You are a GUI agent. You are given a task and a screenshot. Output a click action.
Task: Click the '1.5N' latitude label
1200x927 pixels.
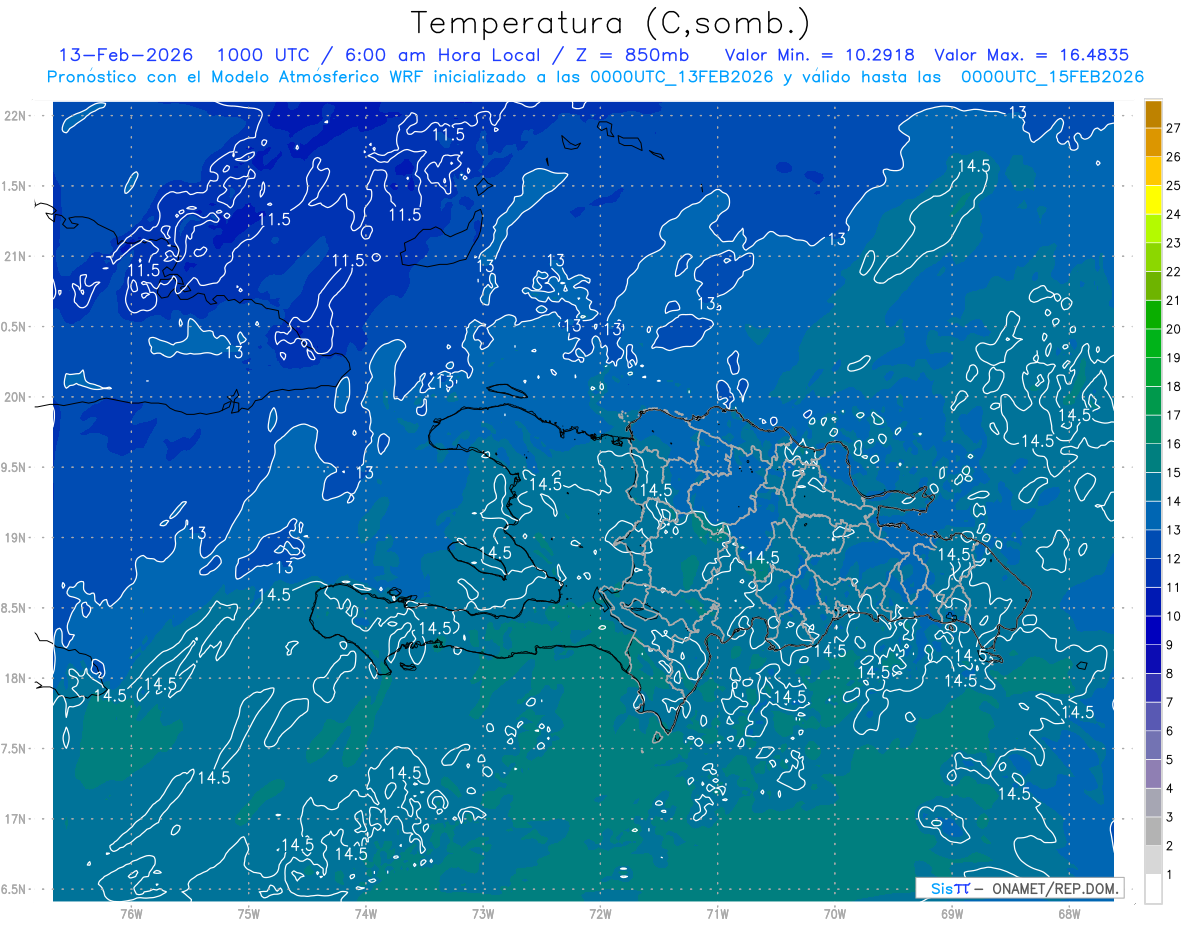[x=16, y=186]
